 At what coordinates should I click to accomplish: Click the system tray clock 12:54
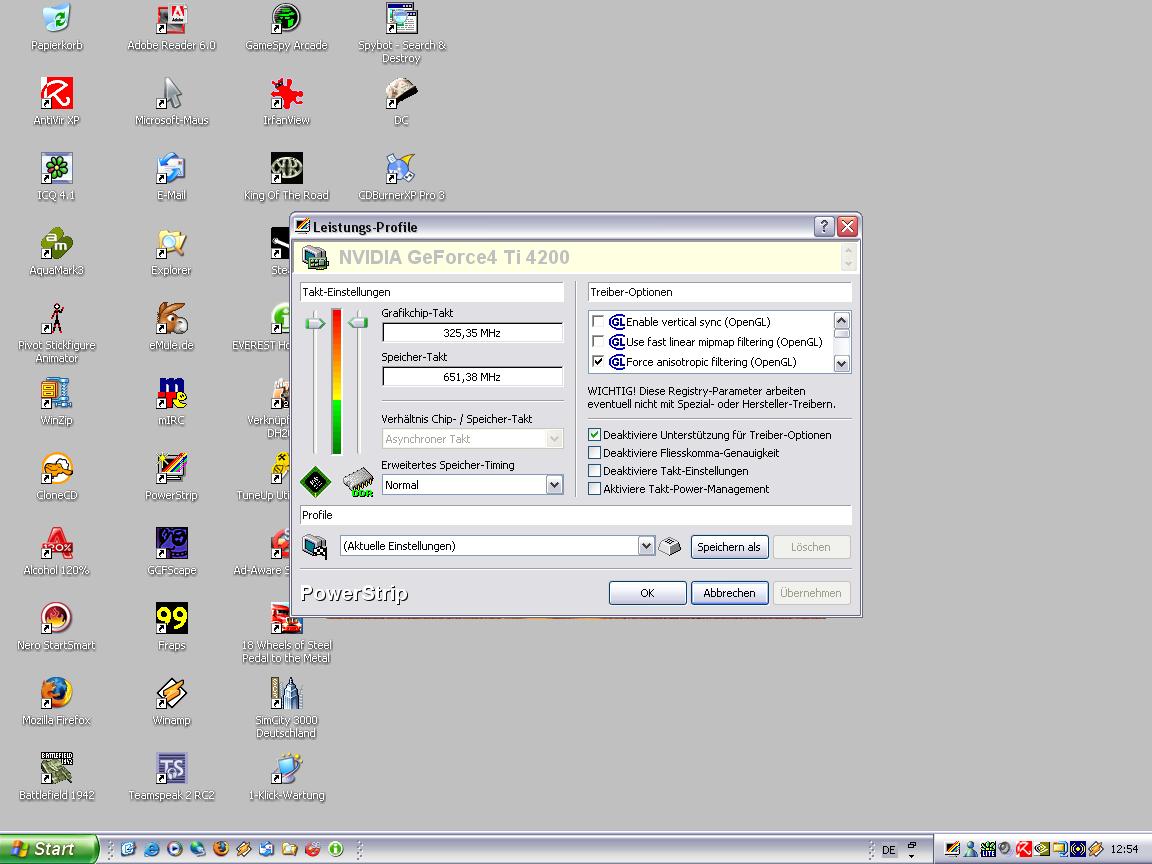[1124, 849]
